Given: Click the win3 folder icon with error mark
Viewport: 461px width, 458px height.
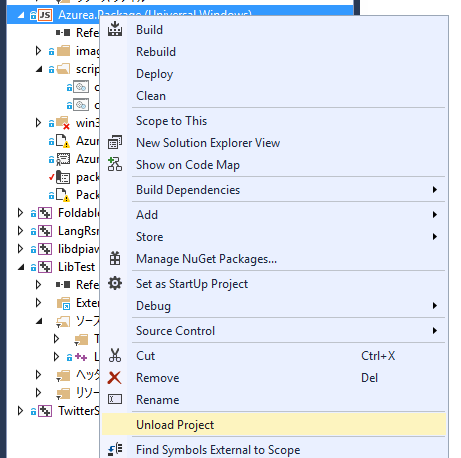Looking at the screenshot, I should pos(63,123).
